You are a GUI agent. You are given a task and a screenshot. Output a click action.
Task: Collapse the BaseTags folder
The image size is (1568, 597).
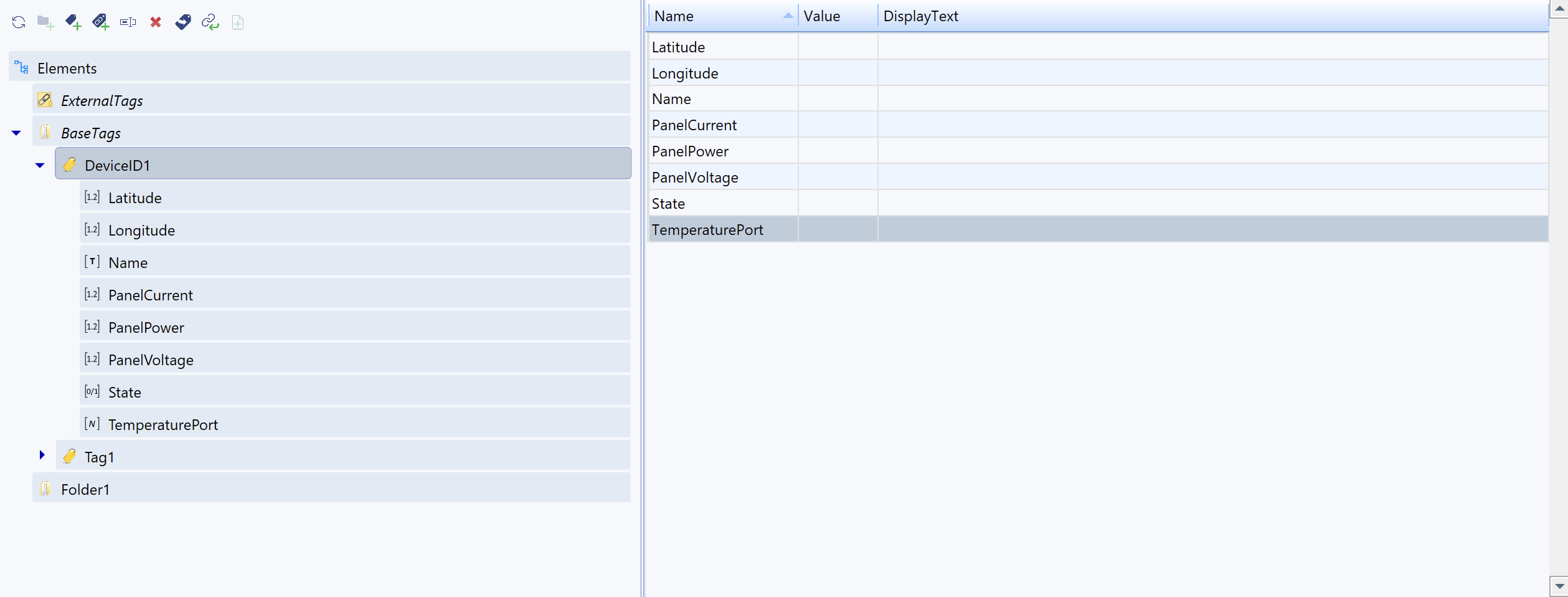(x=16, y=133)
